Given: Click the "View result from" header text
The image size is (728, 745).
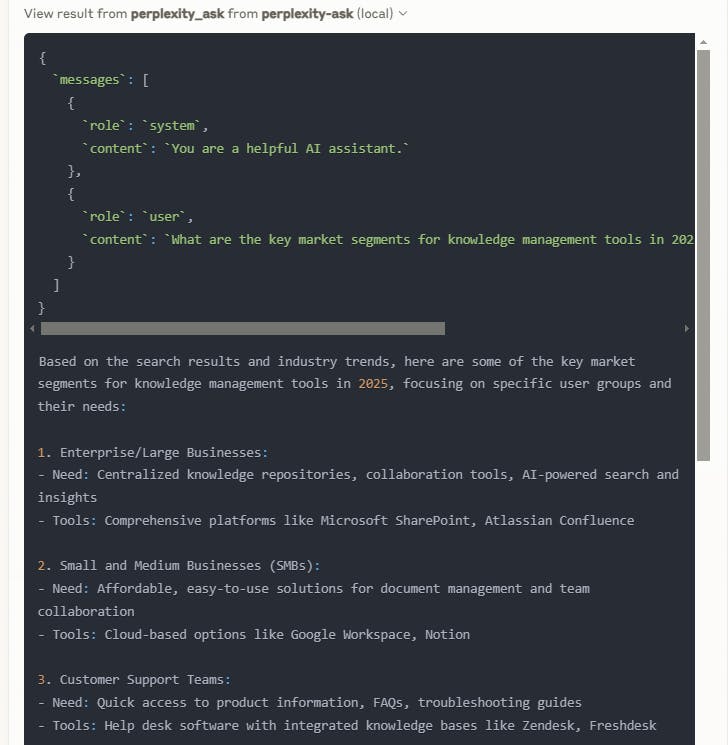Looking at the screenshot, I should tap(75, 14).
